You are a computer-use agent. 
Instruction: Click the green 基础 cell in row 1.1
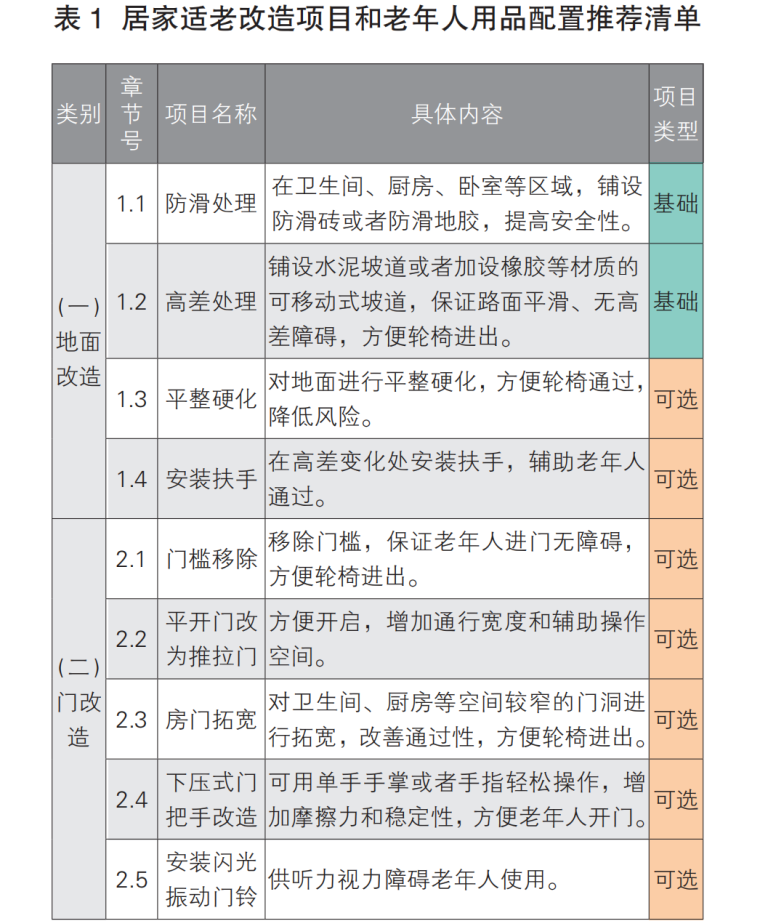675,204
